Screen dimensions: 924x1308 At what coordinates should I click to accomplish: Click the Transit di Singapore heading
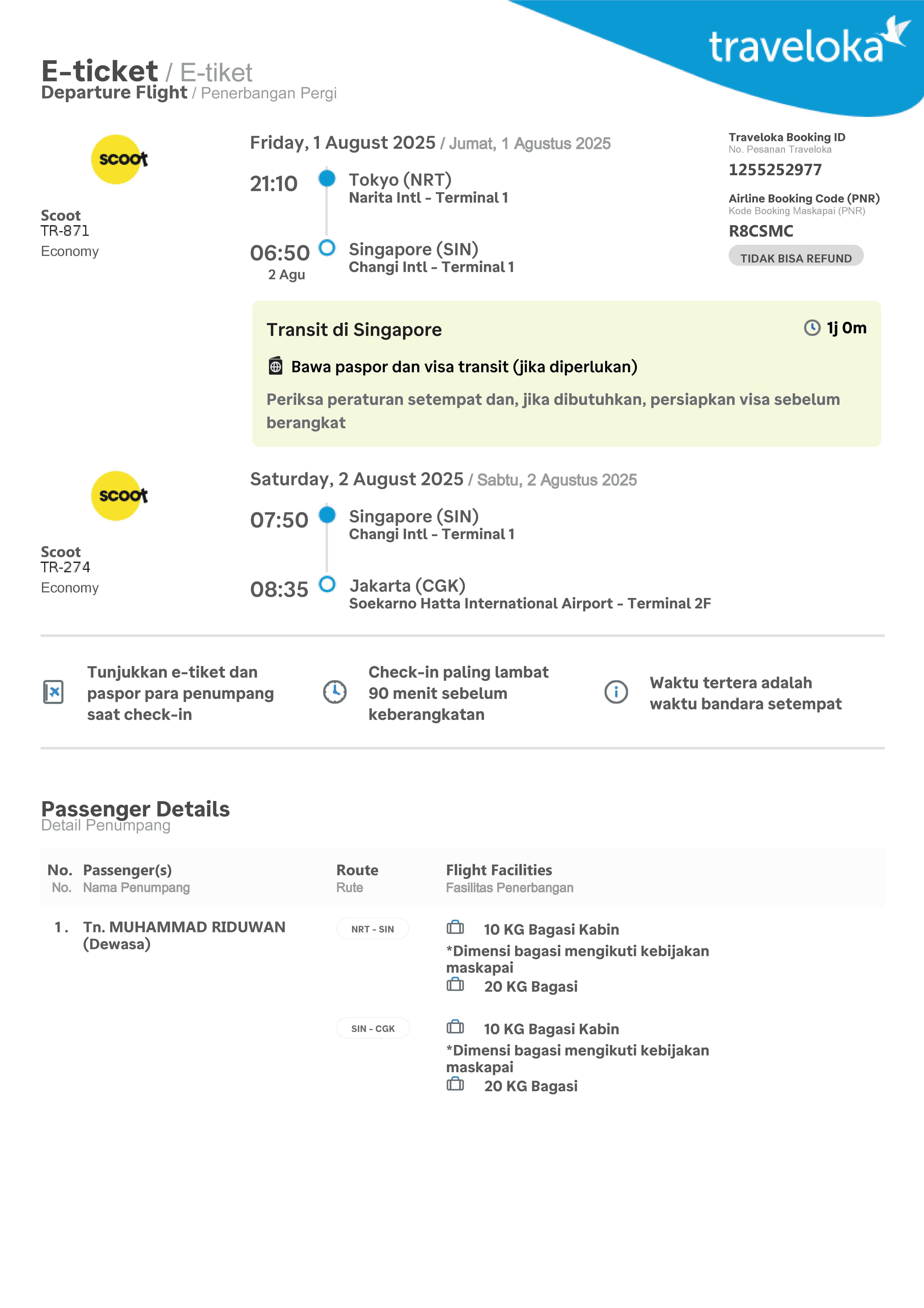pos(354,330)
